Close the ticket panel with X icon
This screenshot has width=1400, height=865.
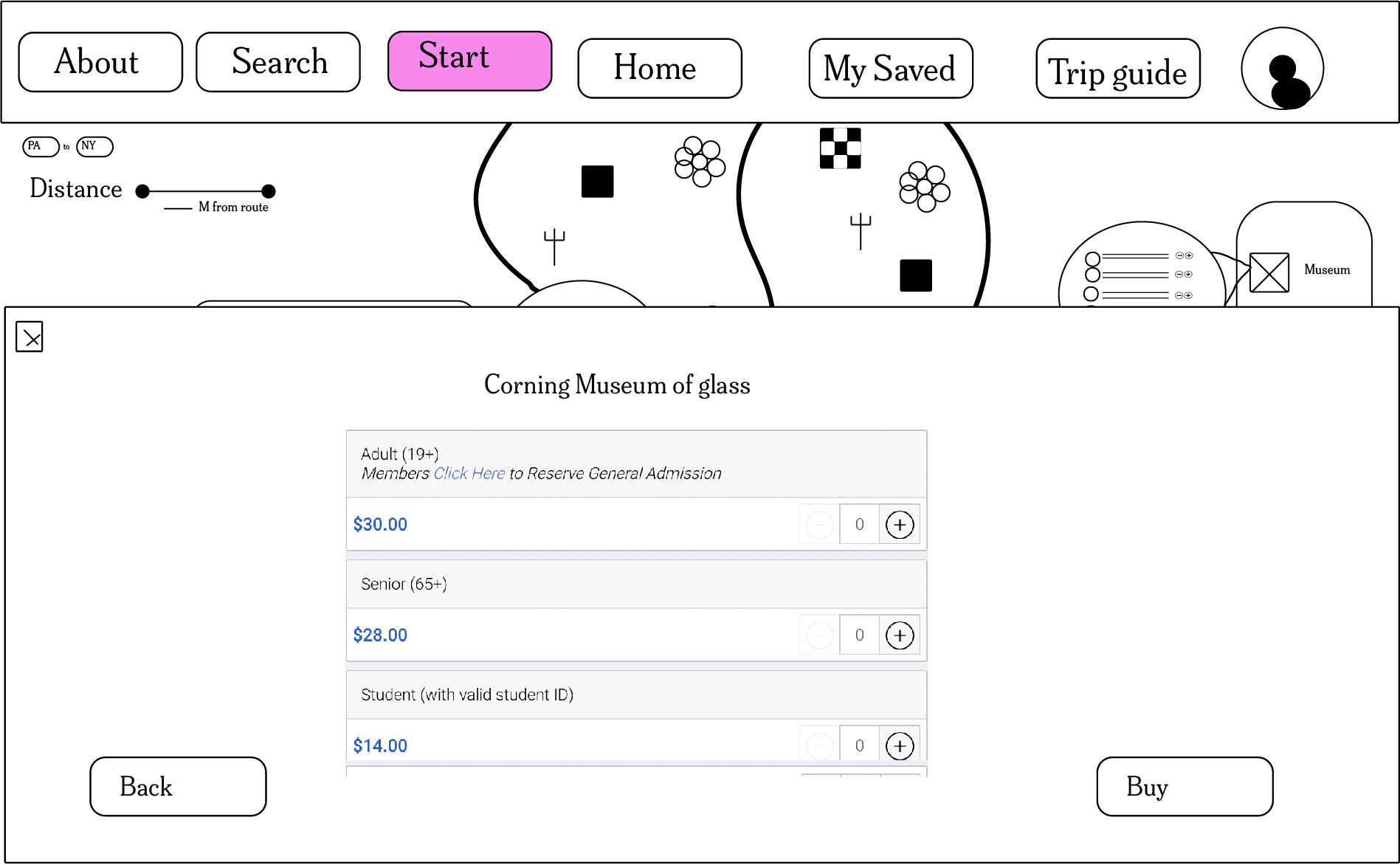30,337
